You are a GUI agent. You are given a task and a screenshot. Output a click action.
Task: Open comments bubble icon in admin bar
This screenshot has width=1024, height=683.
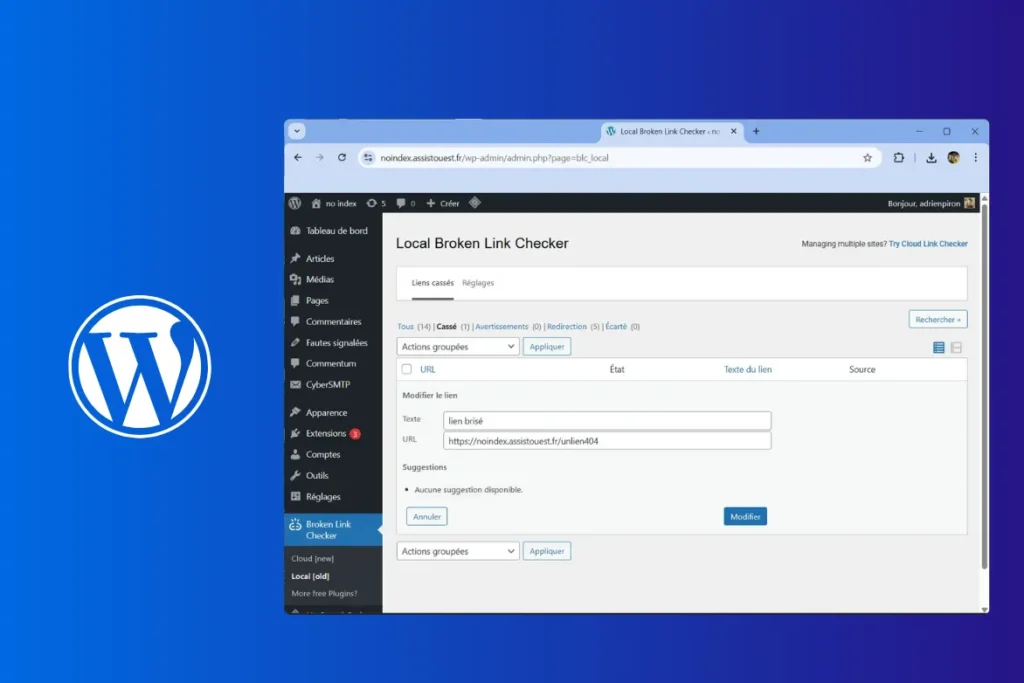pyautogui.click(x=405, y=203)
